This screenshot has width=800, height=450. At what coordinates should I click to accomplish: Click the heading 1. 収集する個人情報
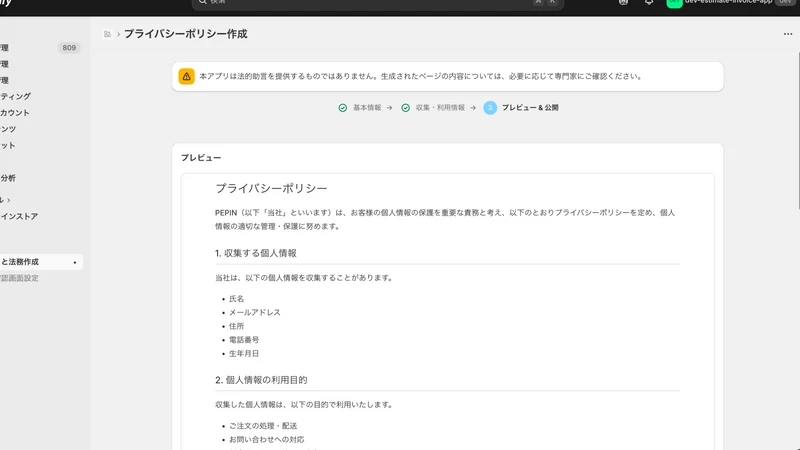256,253
